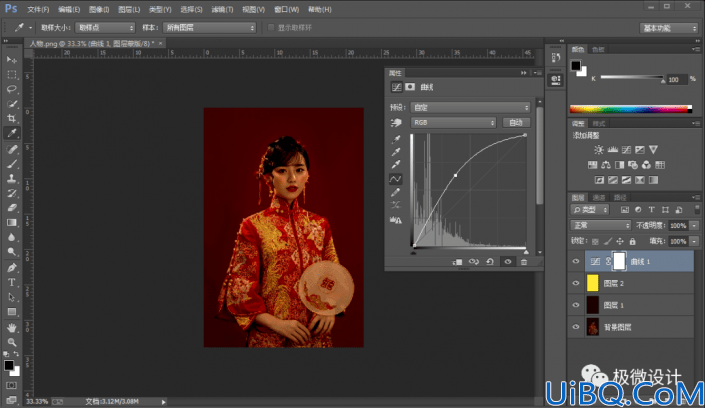Select the Gradient tool
The height and width of the screenshot is (408, 705).
(x=12, y=223)
